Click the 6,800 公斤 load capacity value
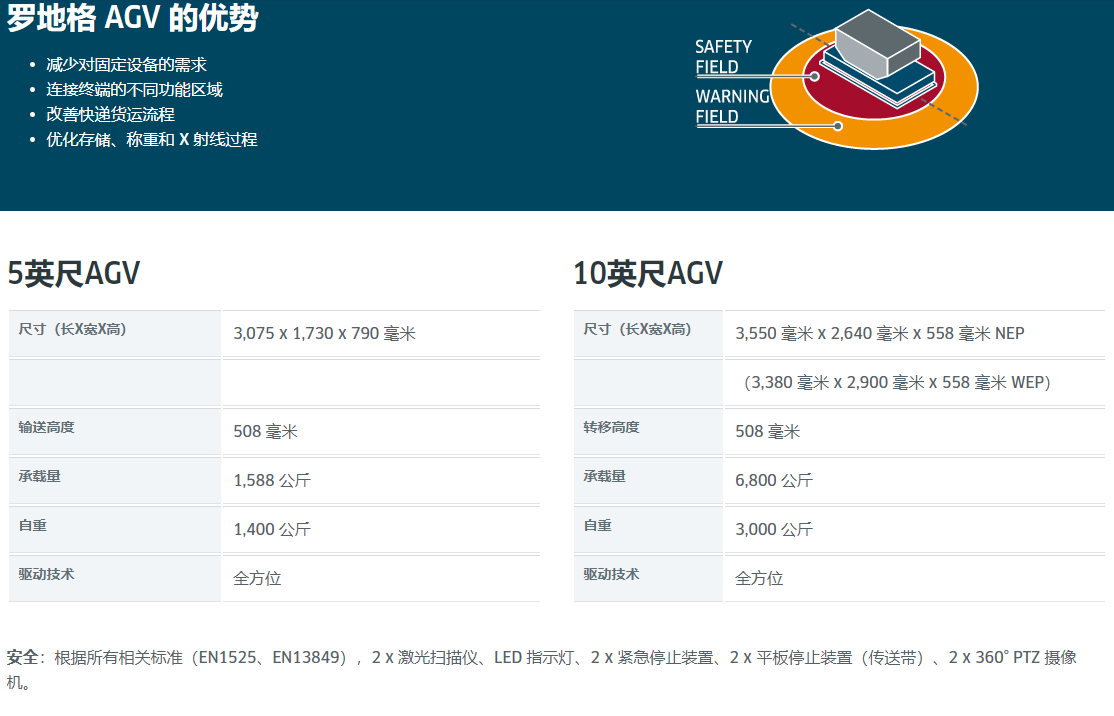Viewport: 1114px width, 716px height. coord(774,481)
